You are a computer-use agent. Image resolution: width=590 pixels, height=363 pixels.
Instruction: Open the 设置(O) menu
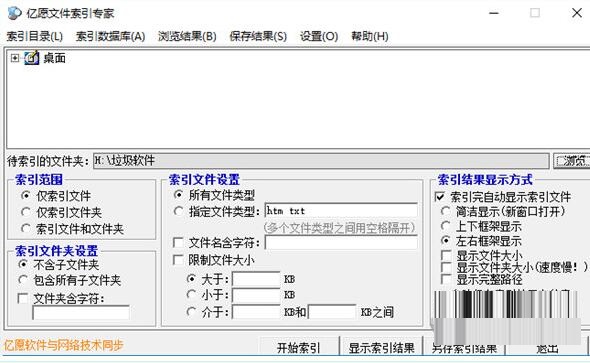click(x=319, y=36)
